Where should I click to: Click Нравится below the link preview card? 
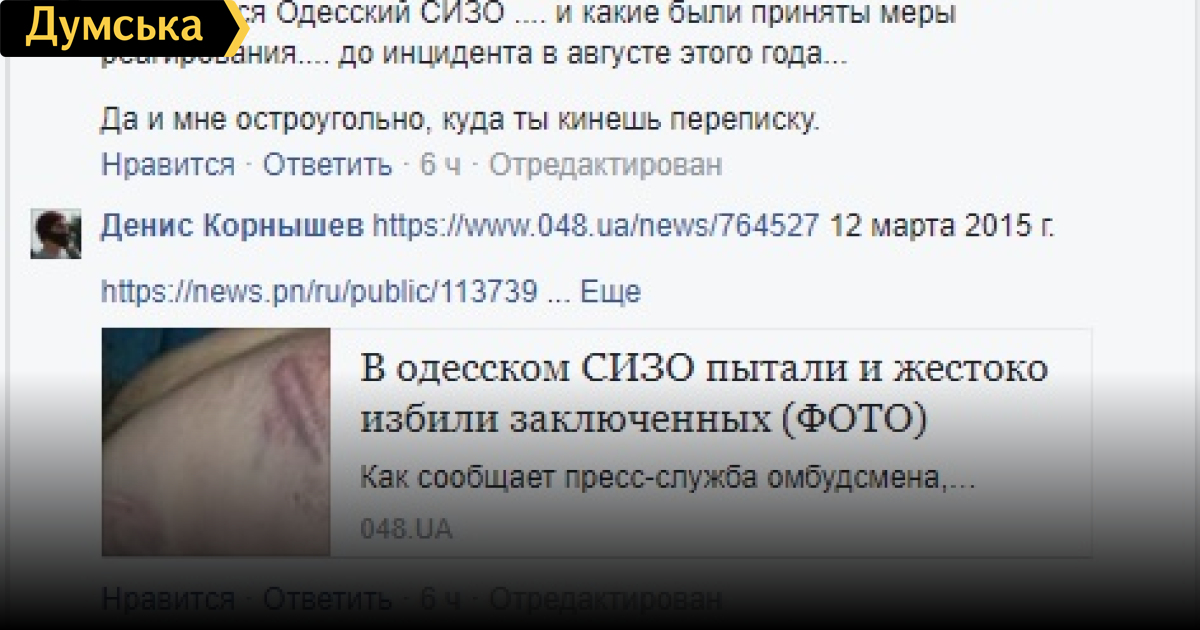tap(168, 599)
